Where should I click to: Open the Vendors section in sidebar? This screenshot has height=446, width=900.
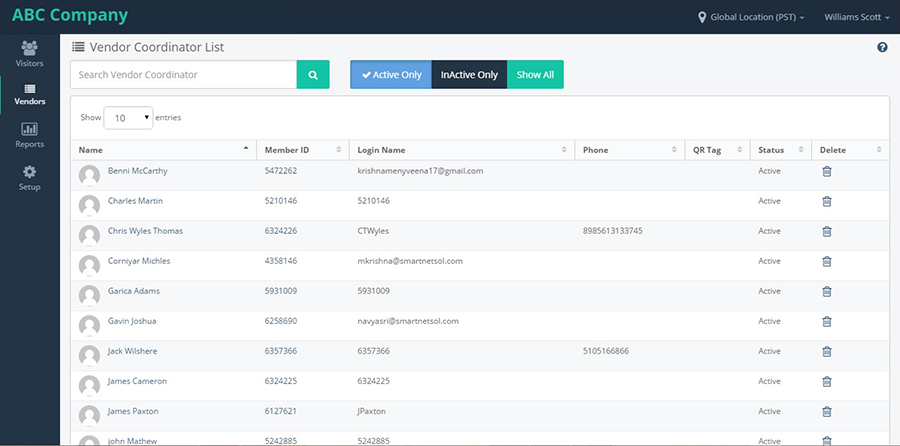click(x=29, y=95)
